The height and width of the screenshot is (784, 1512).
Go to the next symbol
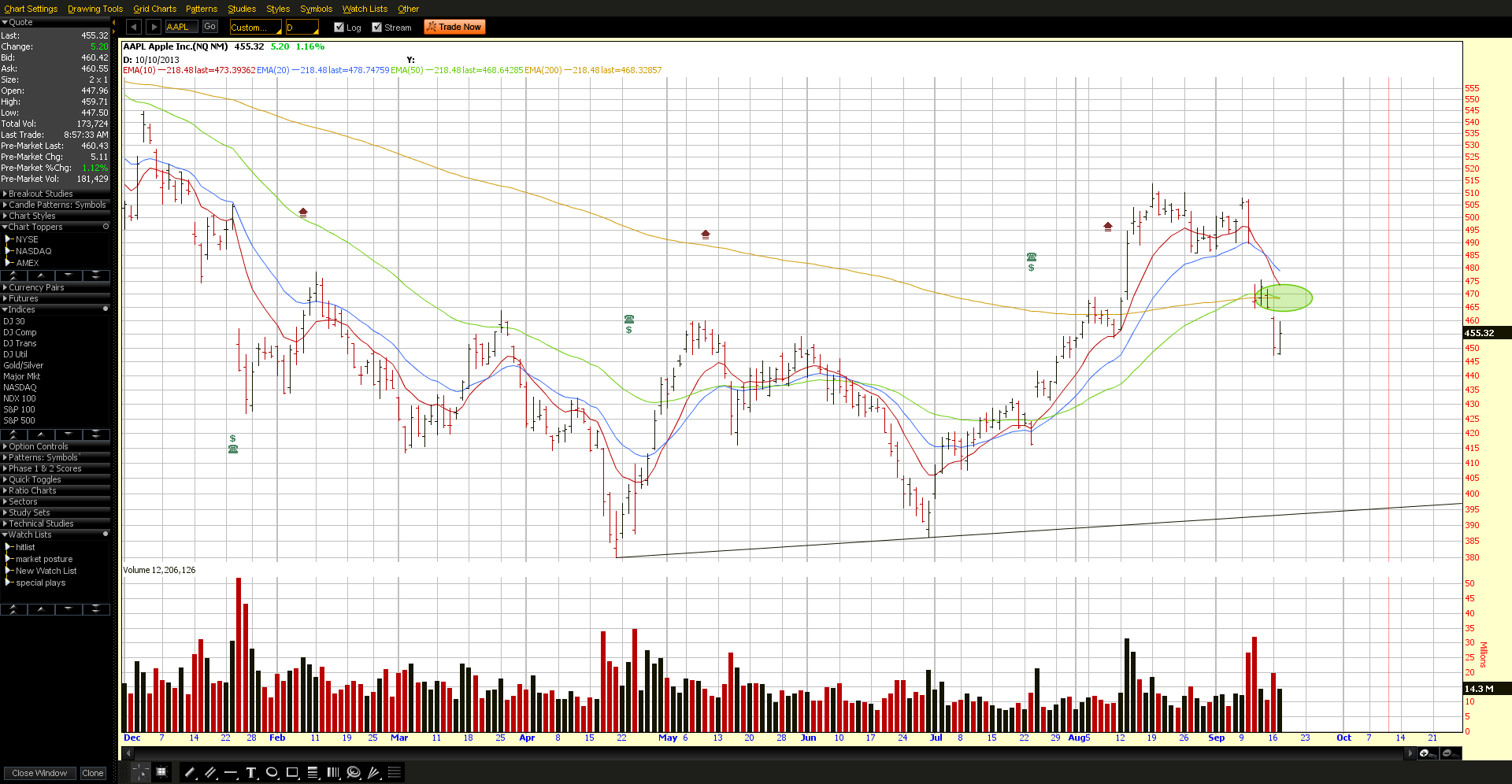(154, 27)
